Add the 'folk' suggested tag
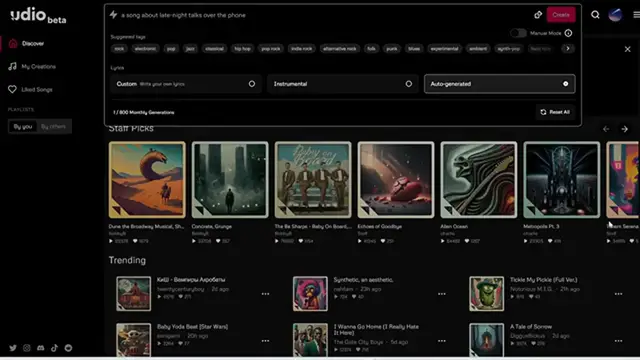Screen dimensions: 640x360 tap(371, 49)
